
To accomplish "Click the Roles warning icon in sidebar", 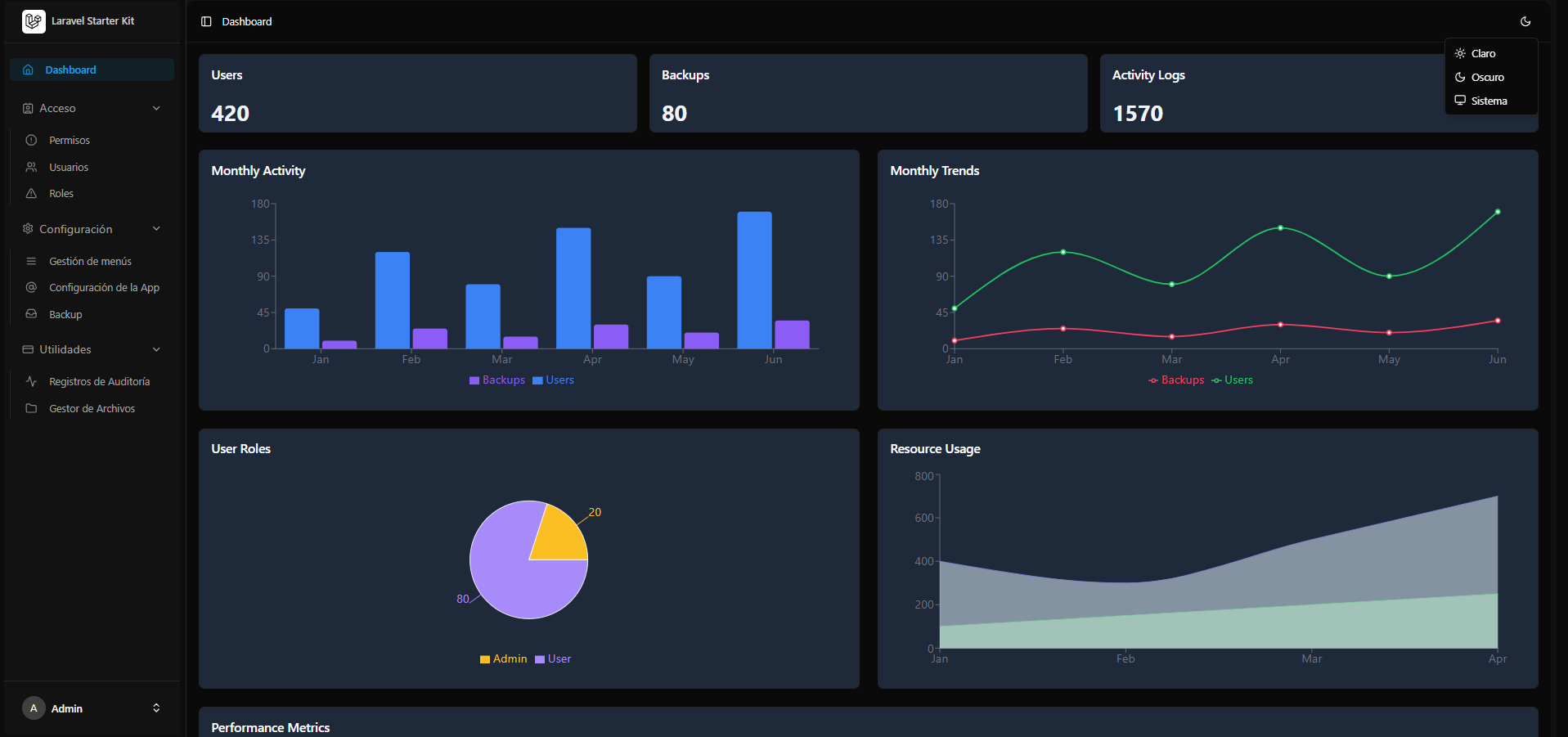I will [31, 193].
